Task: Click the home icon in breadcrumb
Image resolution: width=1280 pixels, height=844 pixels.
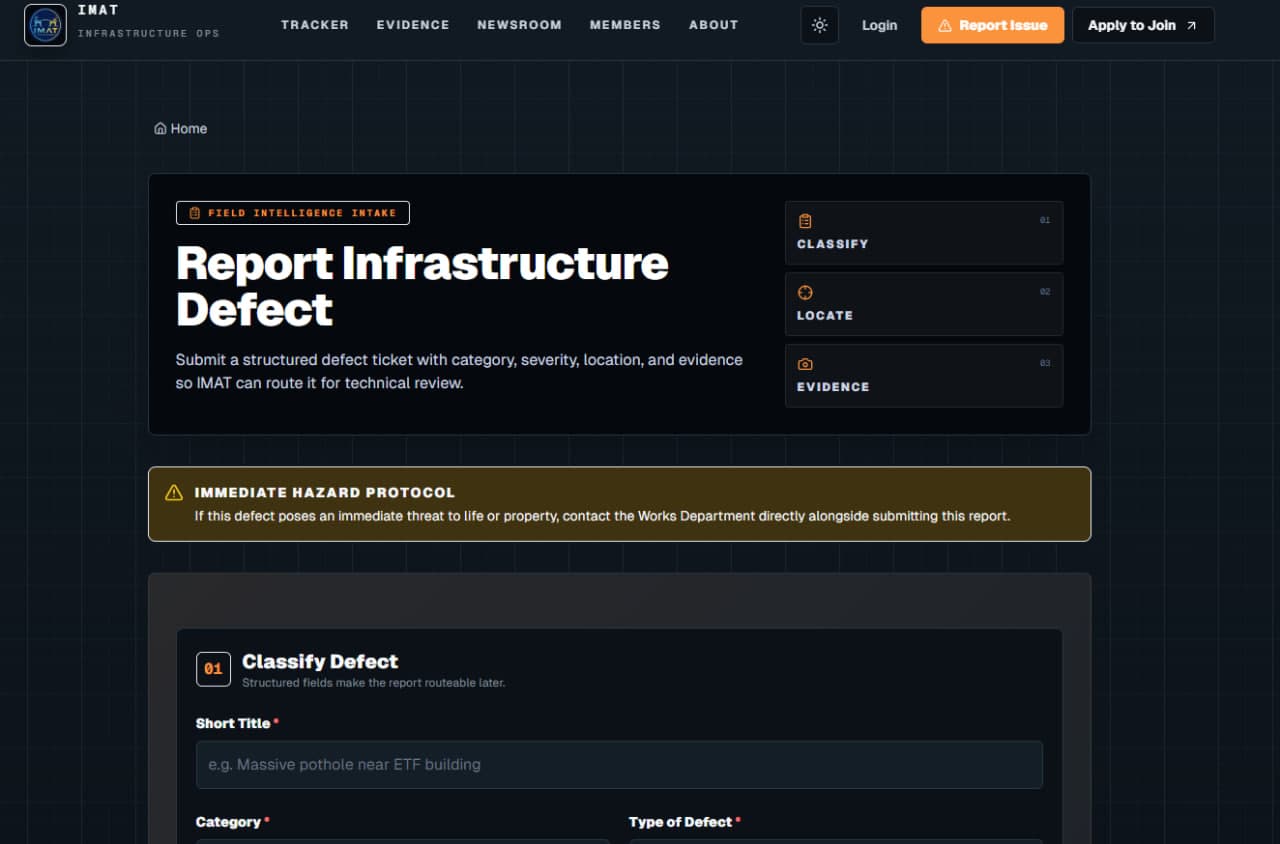Action: [160, 128]
